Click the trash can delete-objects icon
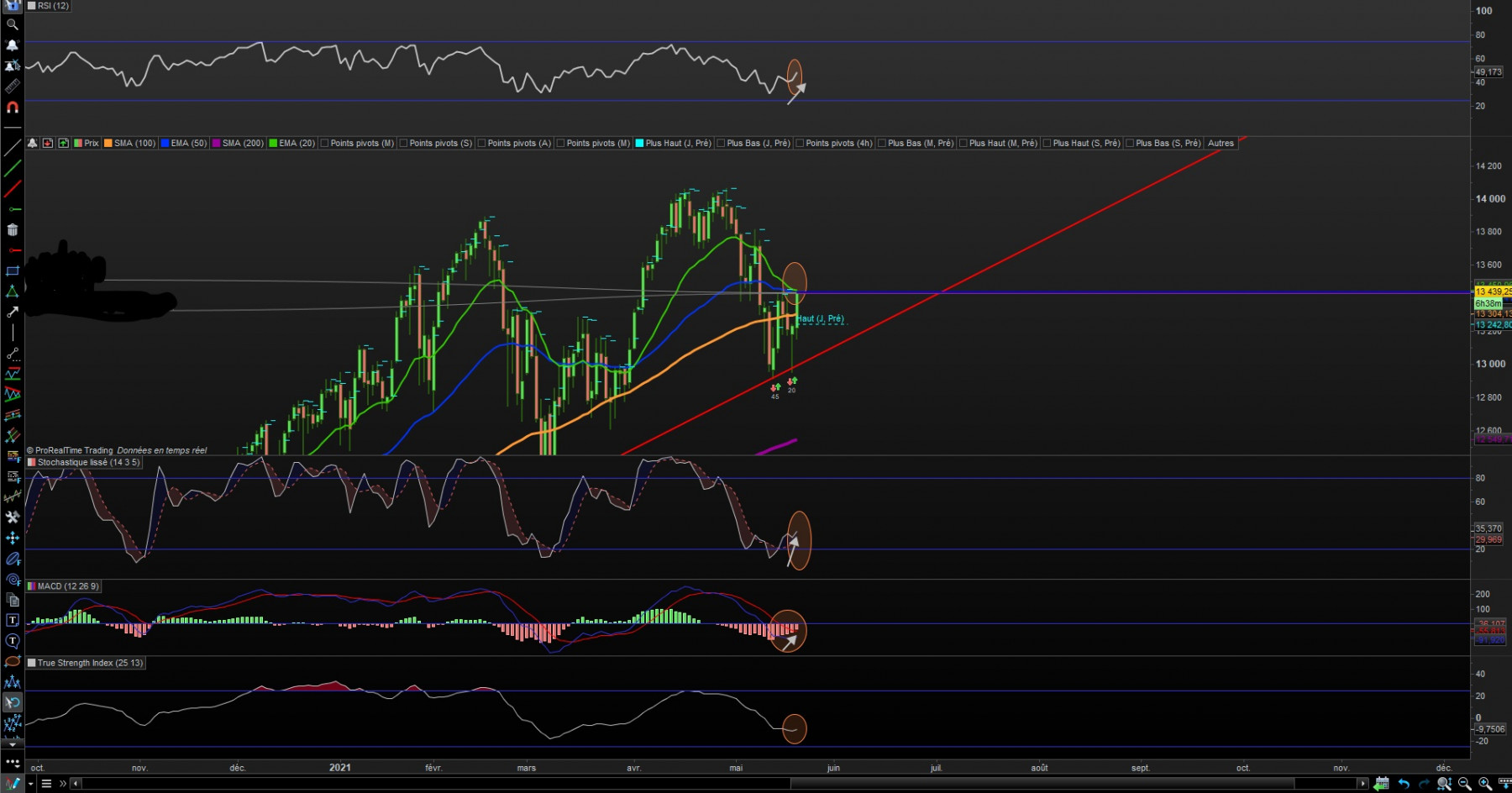This screenshot has width=1512, height=793. point(12,230)
